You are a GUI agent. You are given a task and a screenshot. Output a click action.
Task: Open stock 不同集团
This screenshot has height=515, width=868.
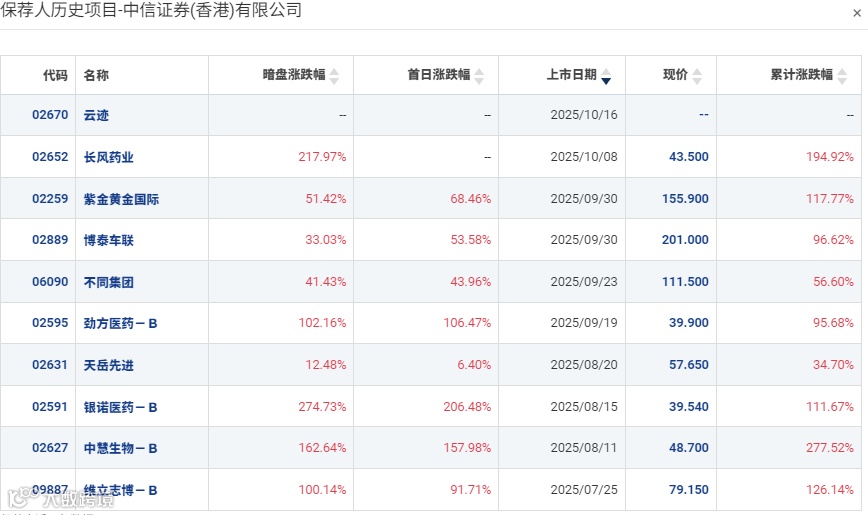click(108, 282)
